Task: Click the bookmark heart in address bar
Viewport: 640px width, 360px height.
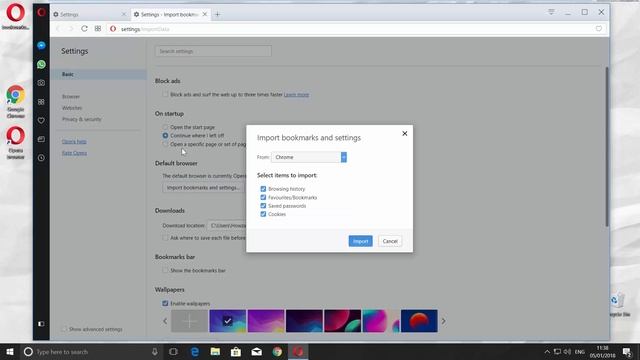Action: pyautogui.click(x=598, y=29)
